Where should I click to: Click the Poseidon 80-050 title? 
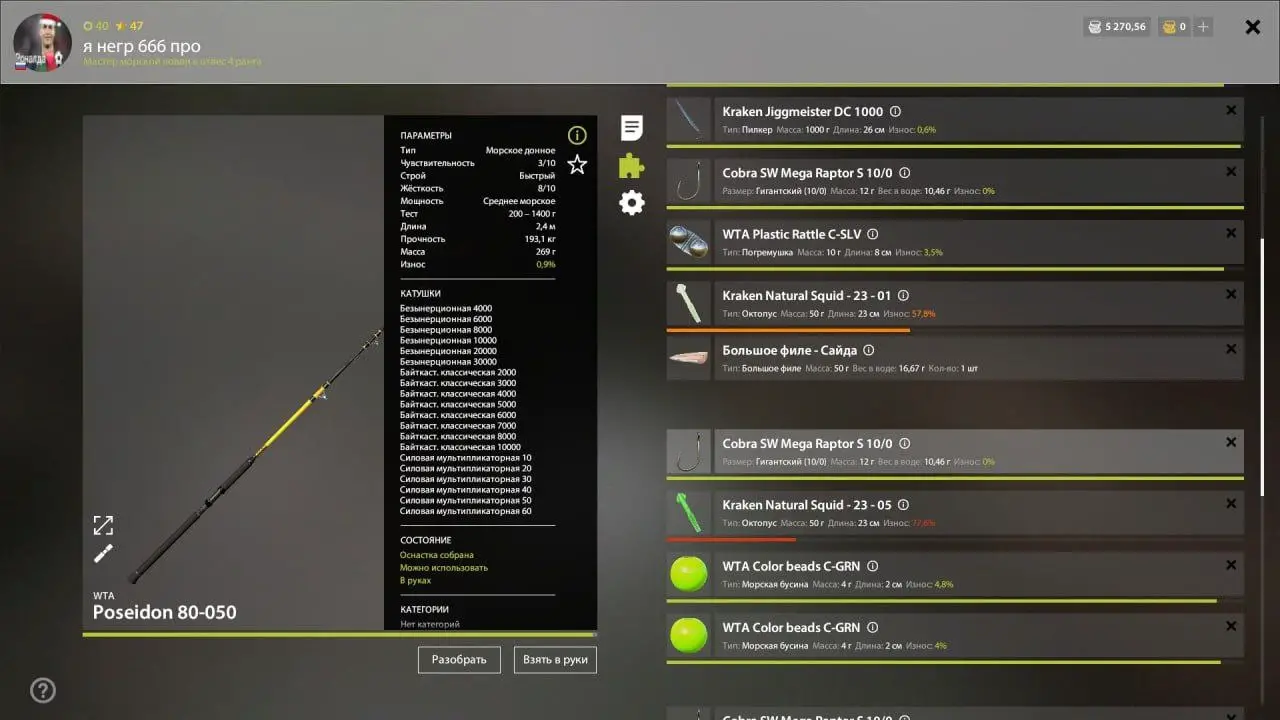point(165,612)
